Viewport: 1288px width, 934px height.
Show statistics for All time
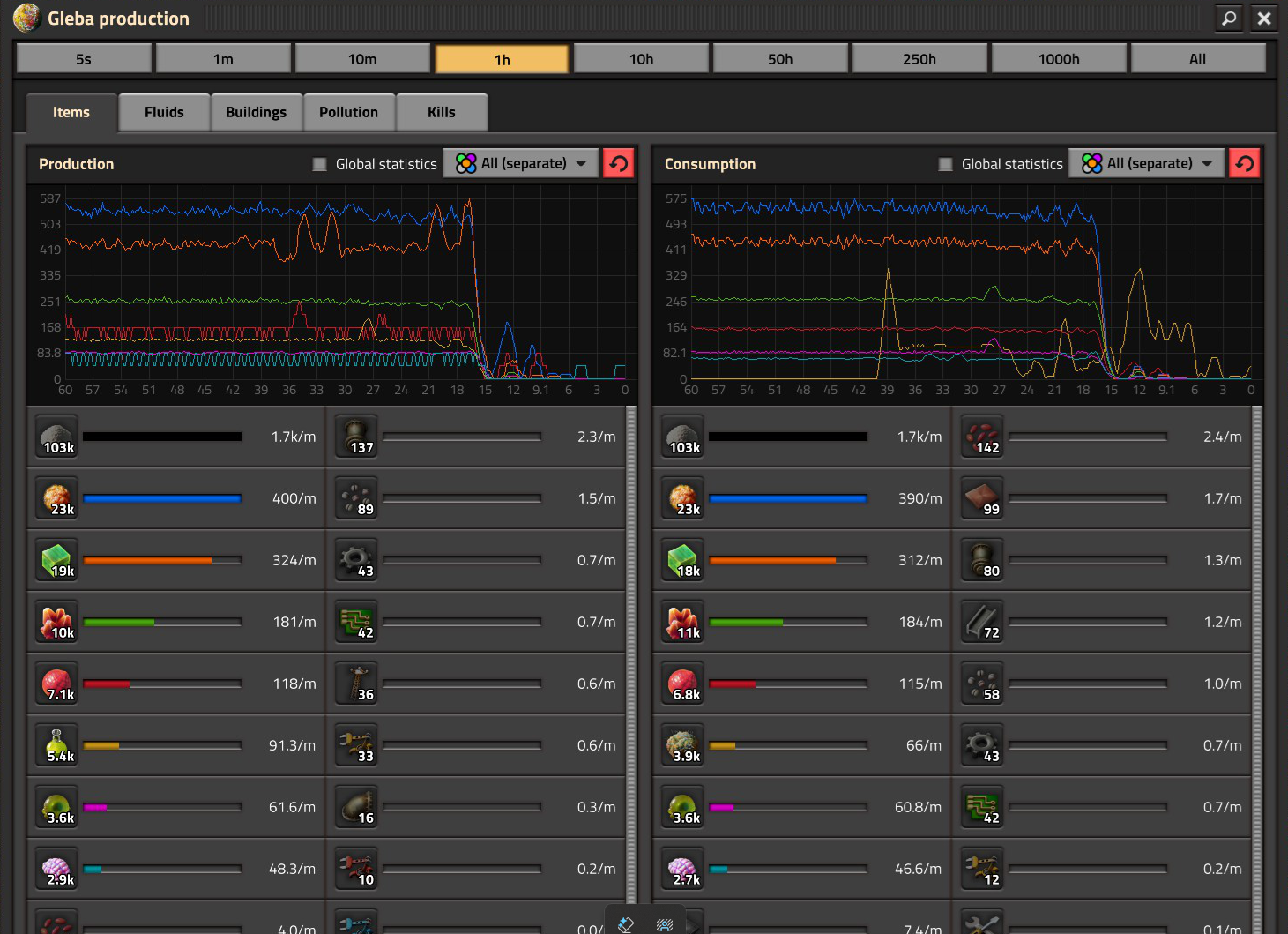click(1198, 59)
